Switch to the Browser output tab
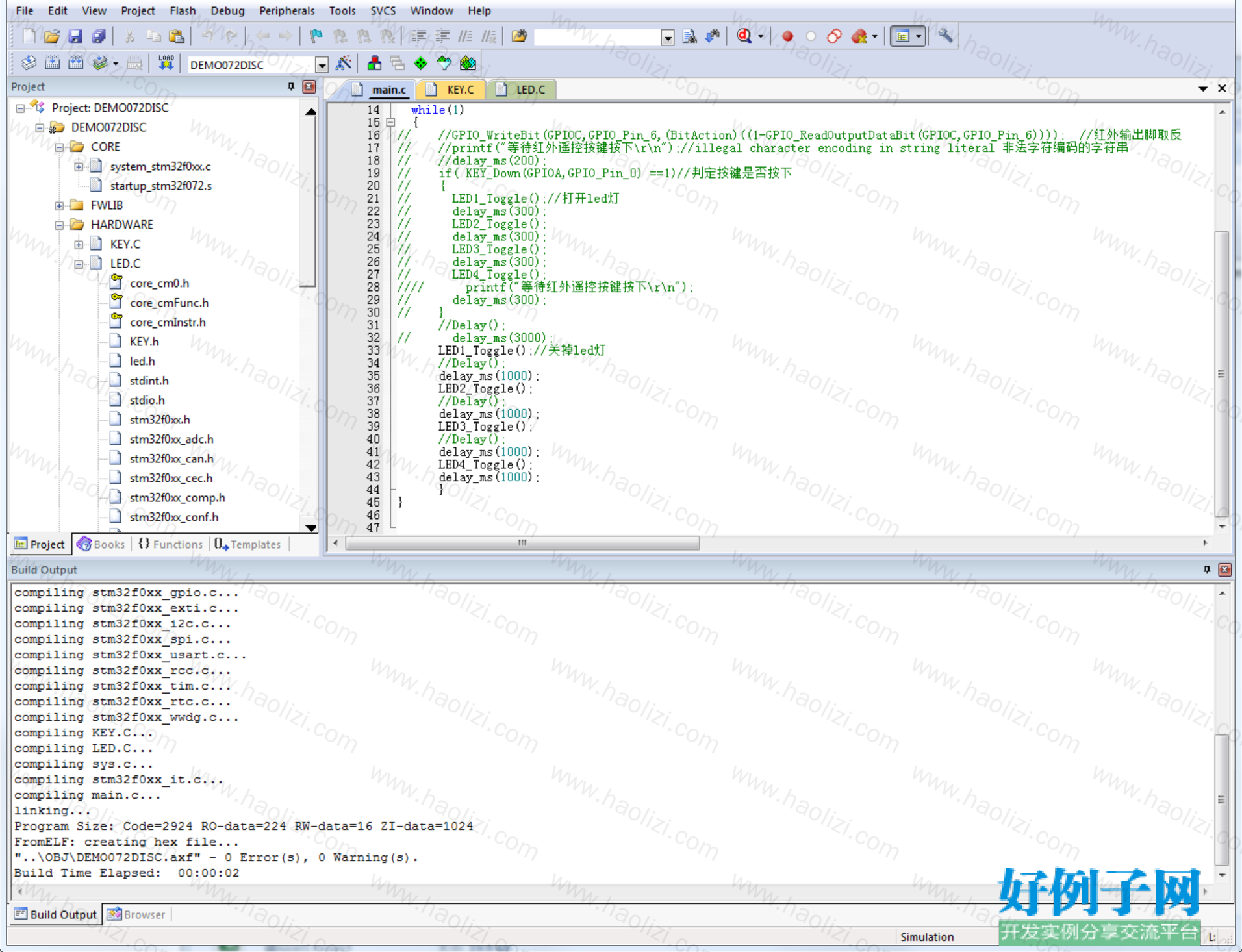The height and width of the screenshot is (952, 1242). pyautogui.click(x=136, y=914)
